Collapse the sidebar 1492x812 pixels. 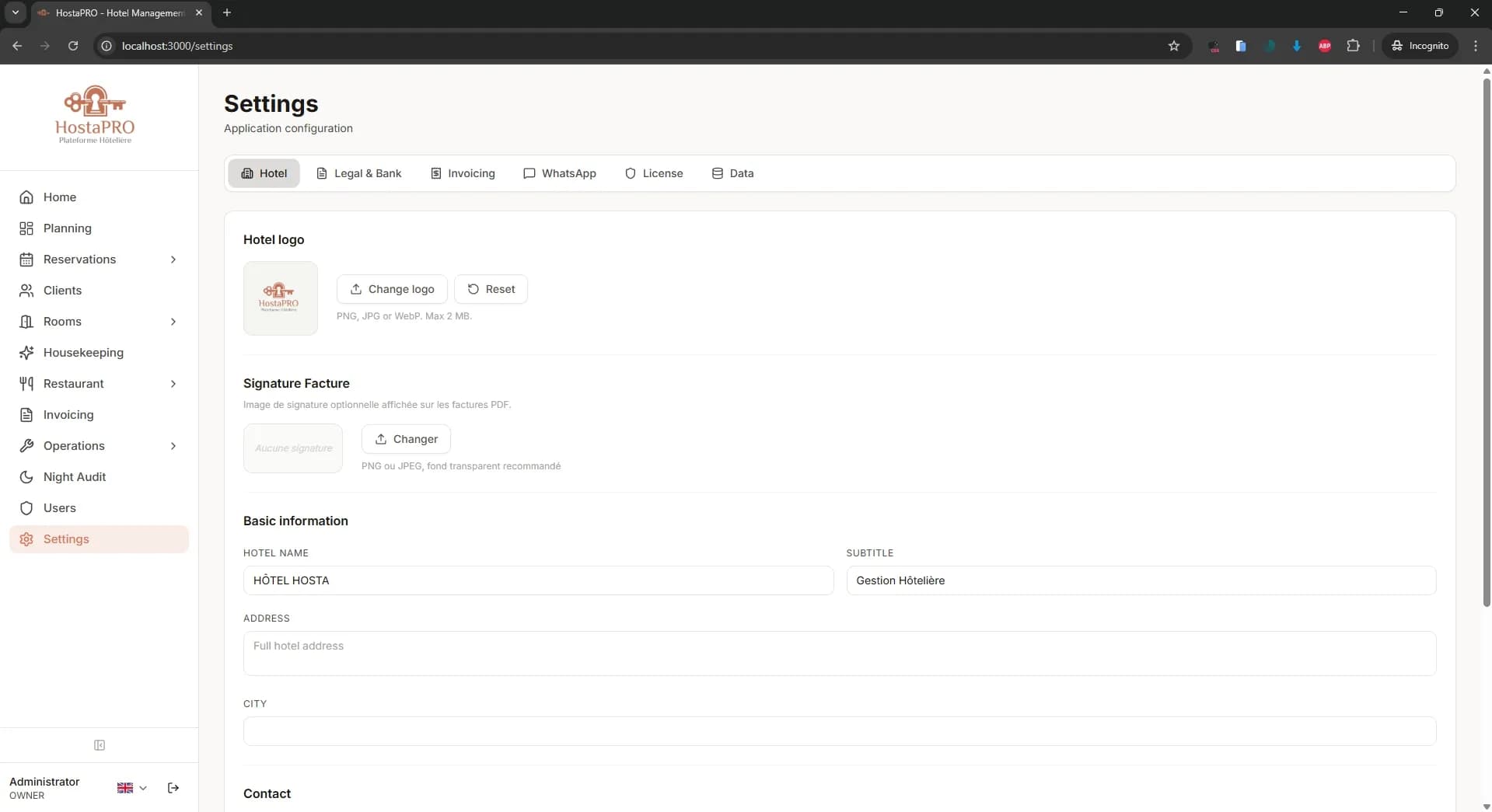point(99,745)
